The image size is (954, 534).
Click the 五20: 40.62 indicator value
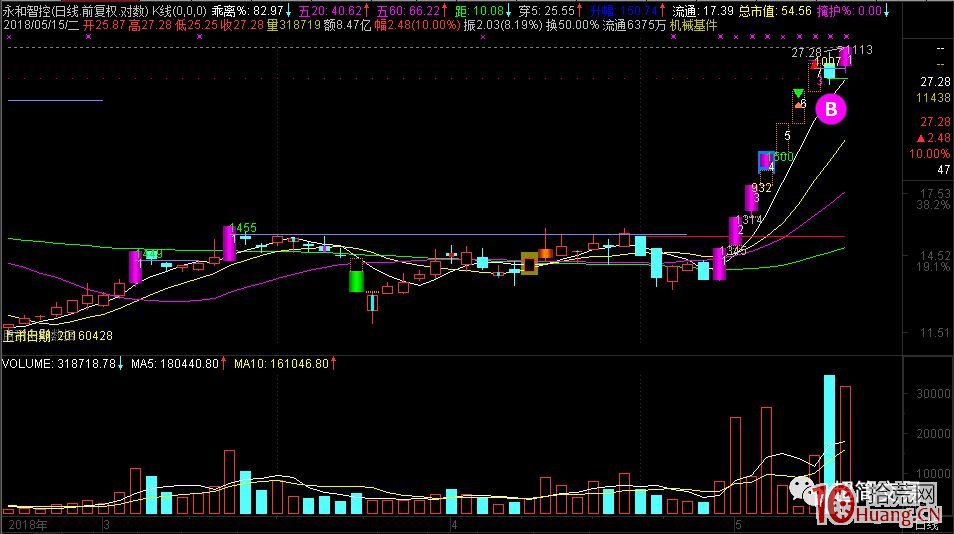point(334,10)
